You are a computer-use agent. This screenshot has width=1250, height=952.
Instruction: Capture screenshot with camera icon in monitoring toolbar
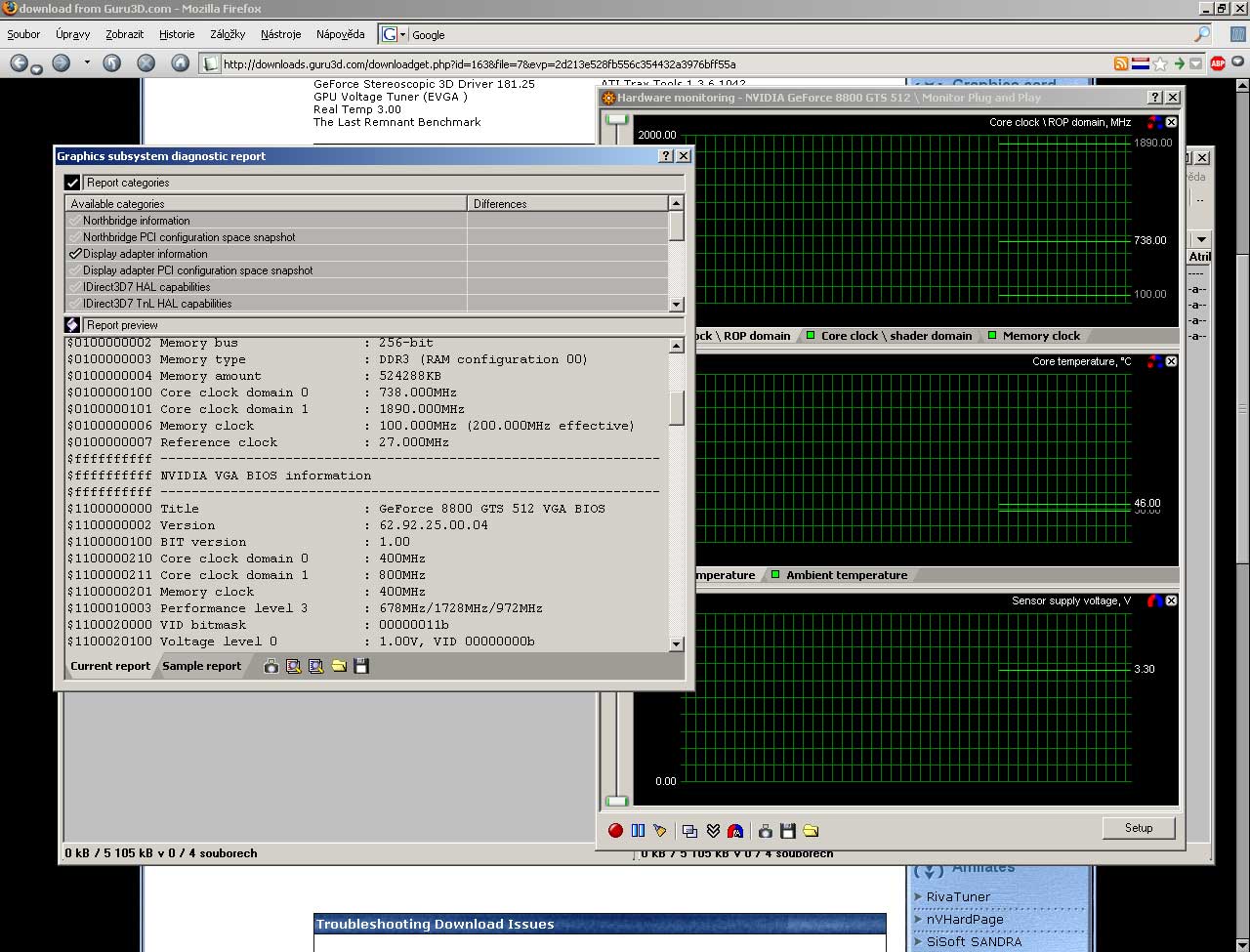766,831
